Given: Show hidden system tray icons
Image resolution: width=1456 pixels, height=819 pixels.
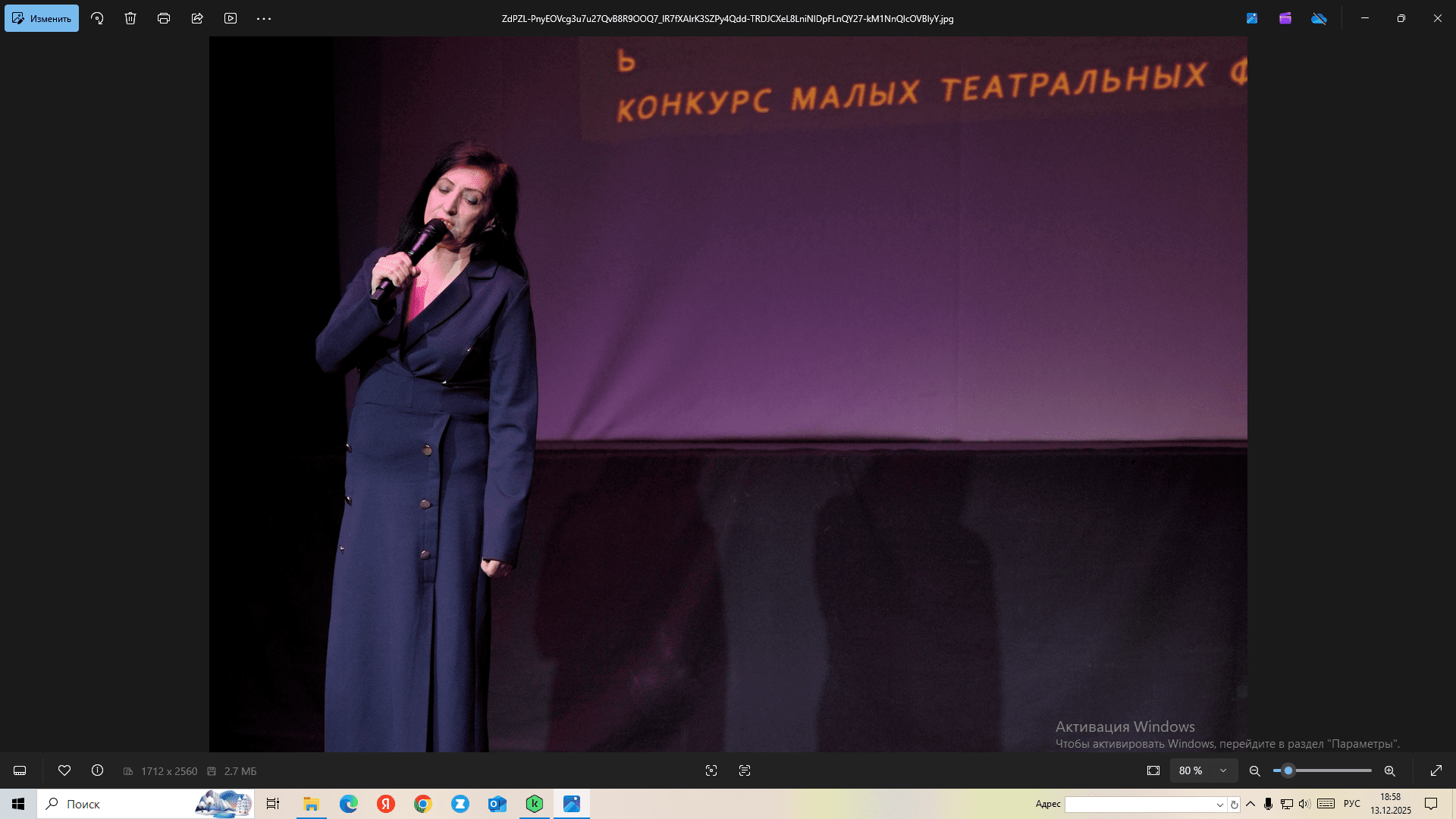Looking at the screenshot, I should [x=1250, y=804].
